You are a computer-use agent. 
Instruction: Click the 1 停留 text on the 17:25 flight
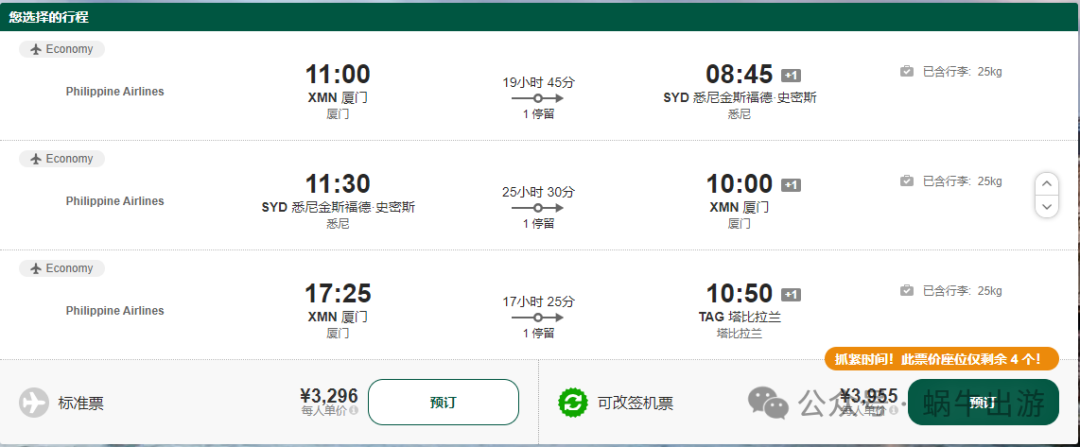[x=538, y=333]
